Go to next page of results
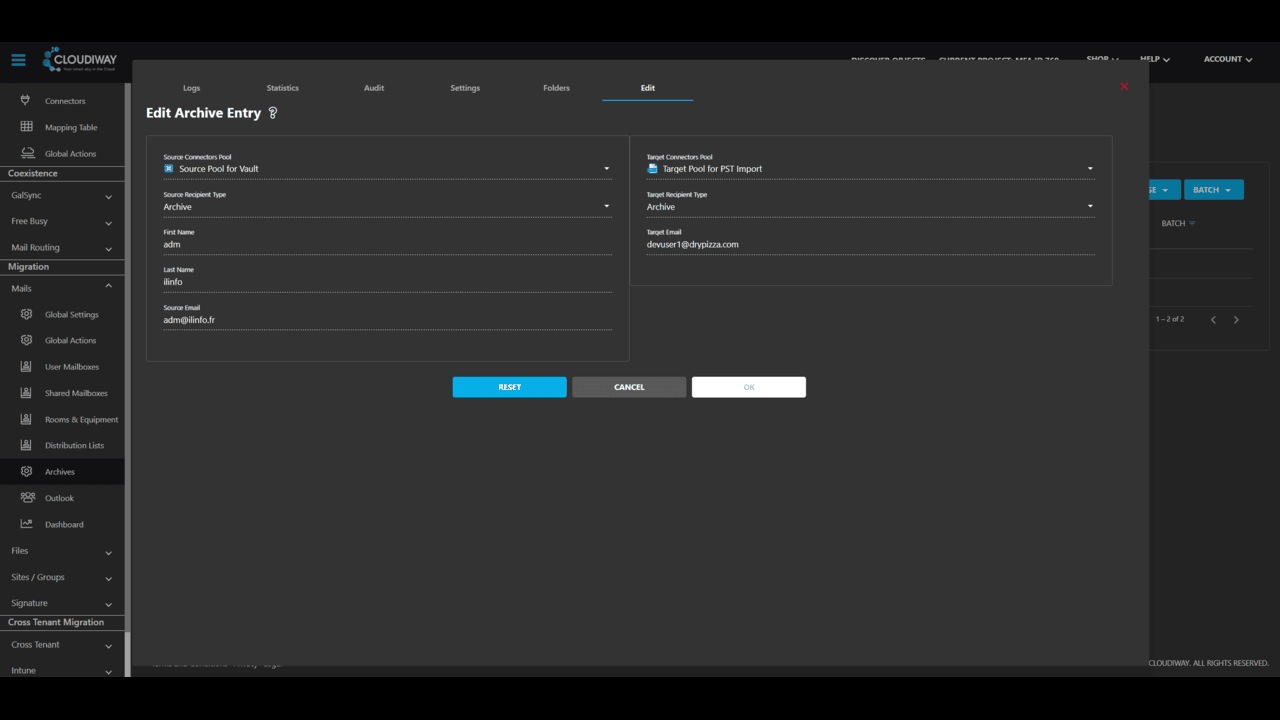 pyautogui.click(x=1236, y=320)
